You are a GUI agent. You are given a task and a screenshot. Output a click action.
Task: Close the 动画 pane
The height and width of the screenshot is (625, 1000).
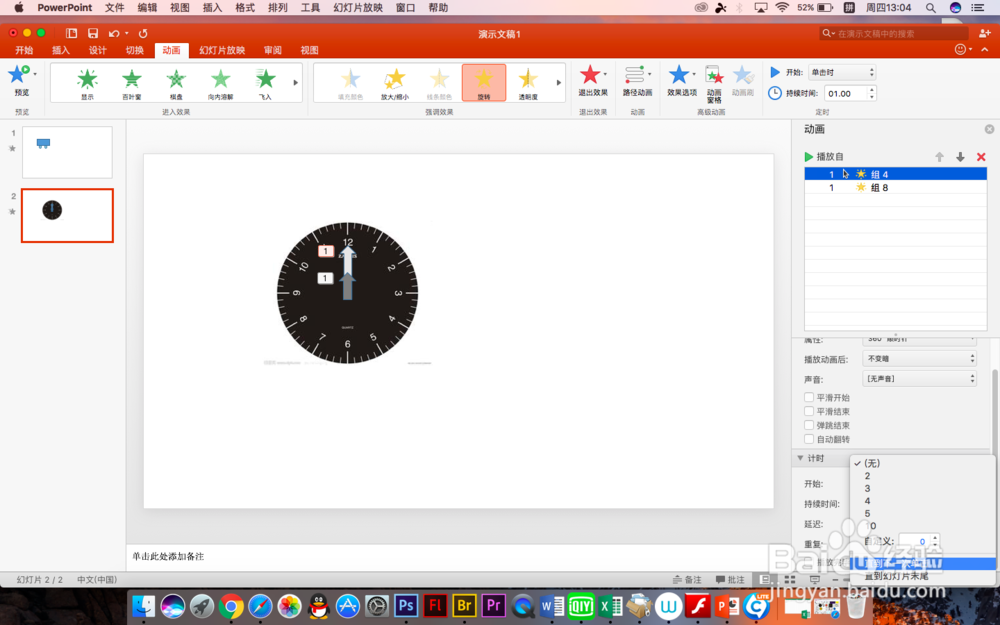(989, 129)
